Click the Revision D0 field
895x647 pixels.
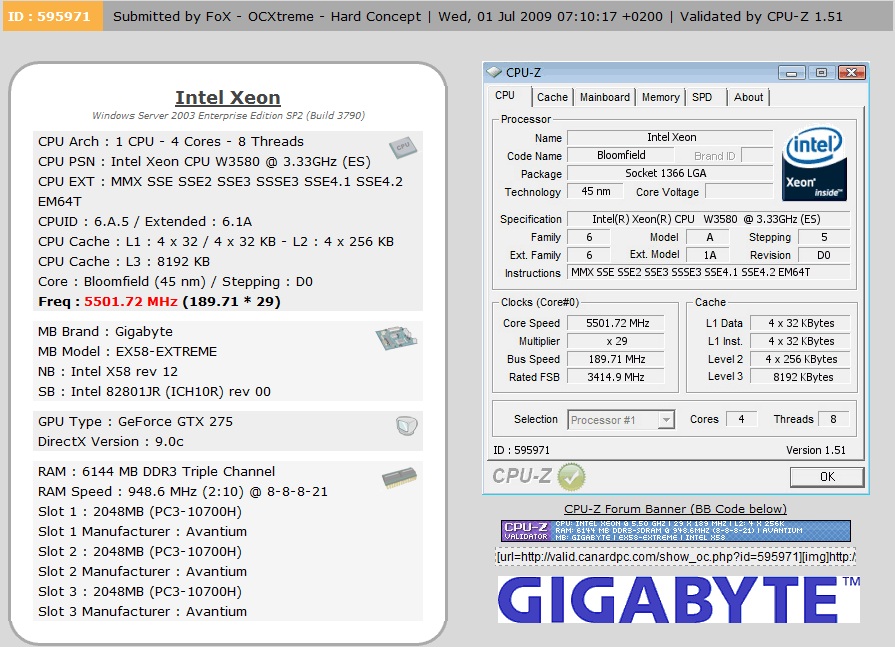click(824, 255)
